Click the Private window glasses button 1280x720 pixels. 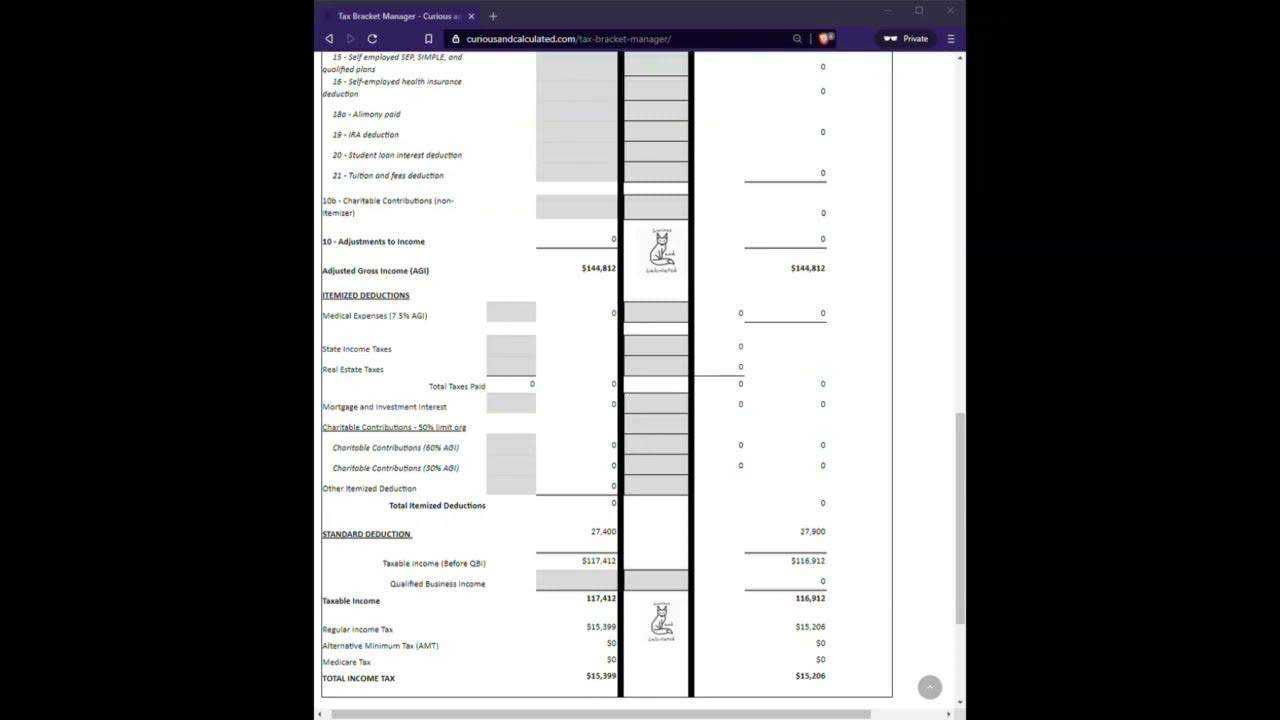(x=906, y=39)
